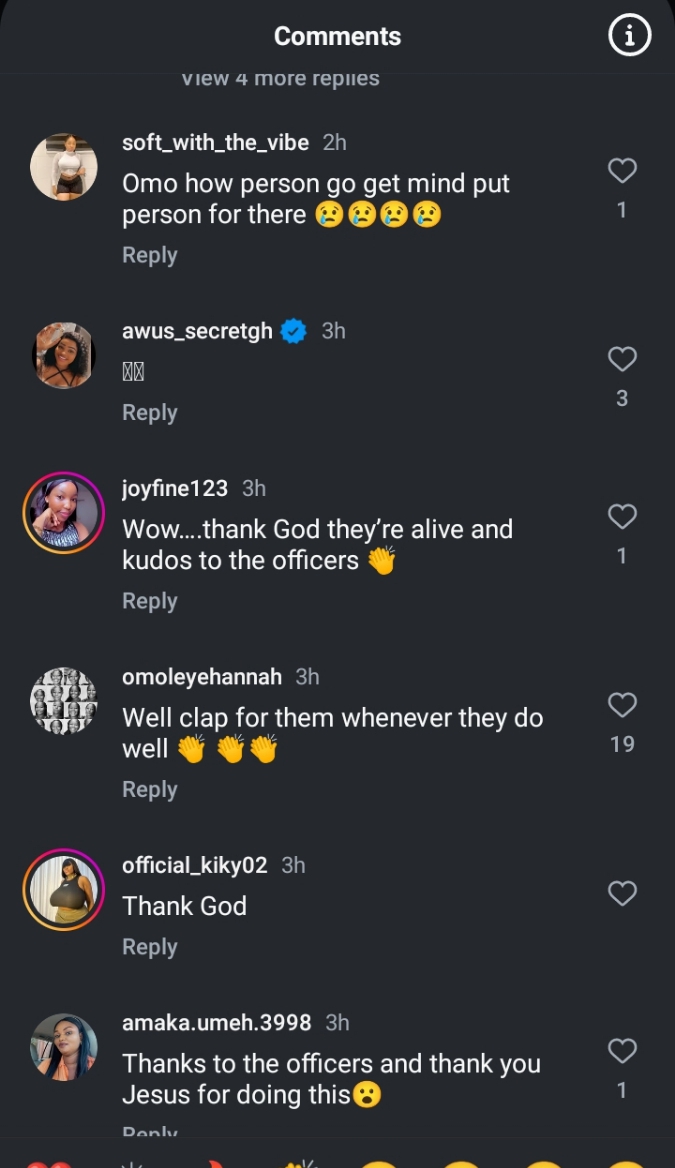Heart official_kiky02's 'Thank God' comment
This screenshot has height=1168, width=675.
[x=622, y=893]
